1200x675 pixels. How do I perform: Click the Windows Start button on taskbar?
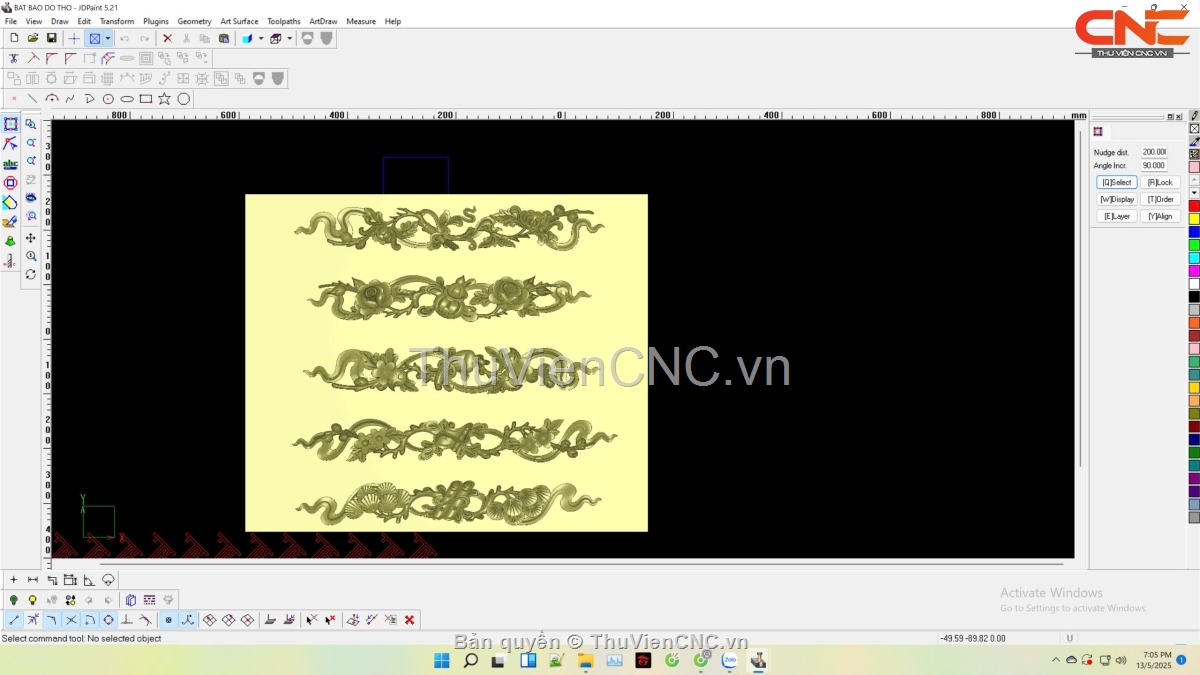coord(441,660)
